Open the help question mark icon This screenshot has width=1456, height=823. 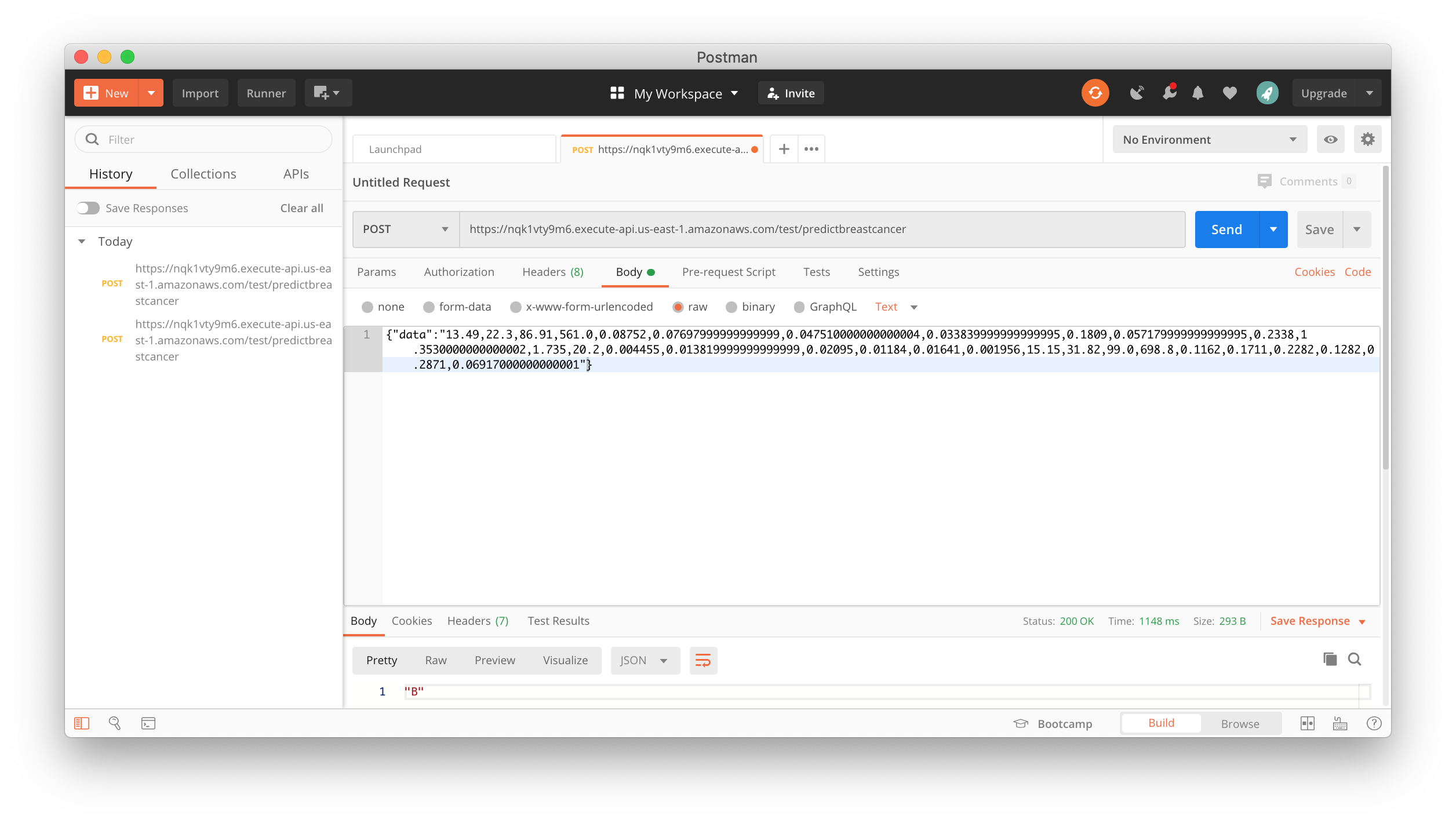1374,723
